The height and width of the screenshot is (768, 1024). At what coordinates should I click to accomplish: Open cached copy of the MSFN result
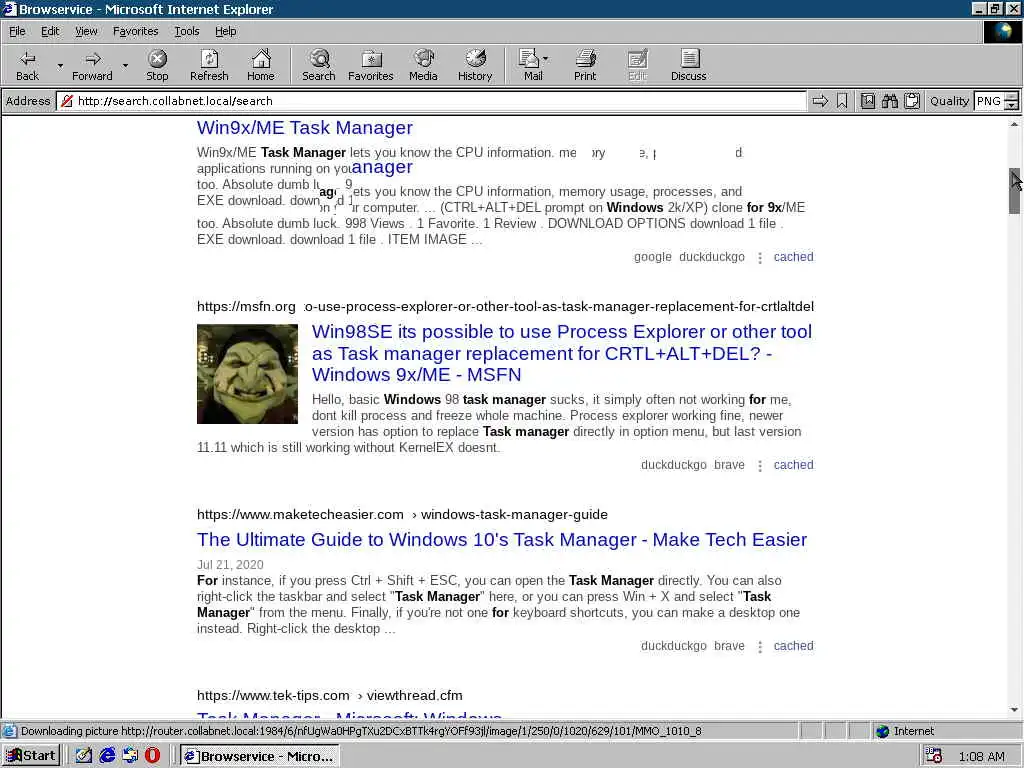coord(793,465)
